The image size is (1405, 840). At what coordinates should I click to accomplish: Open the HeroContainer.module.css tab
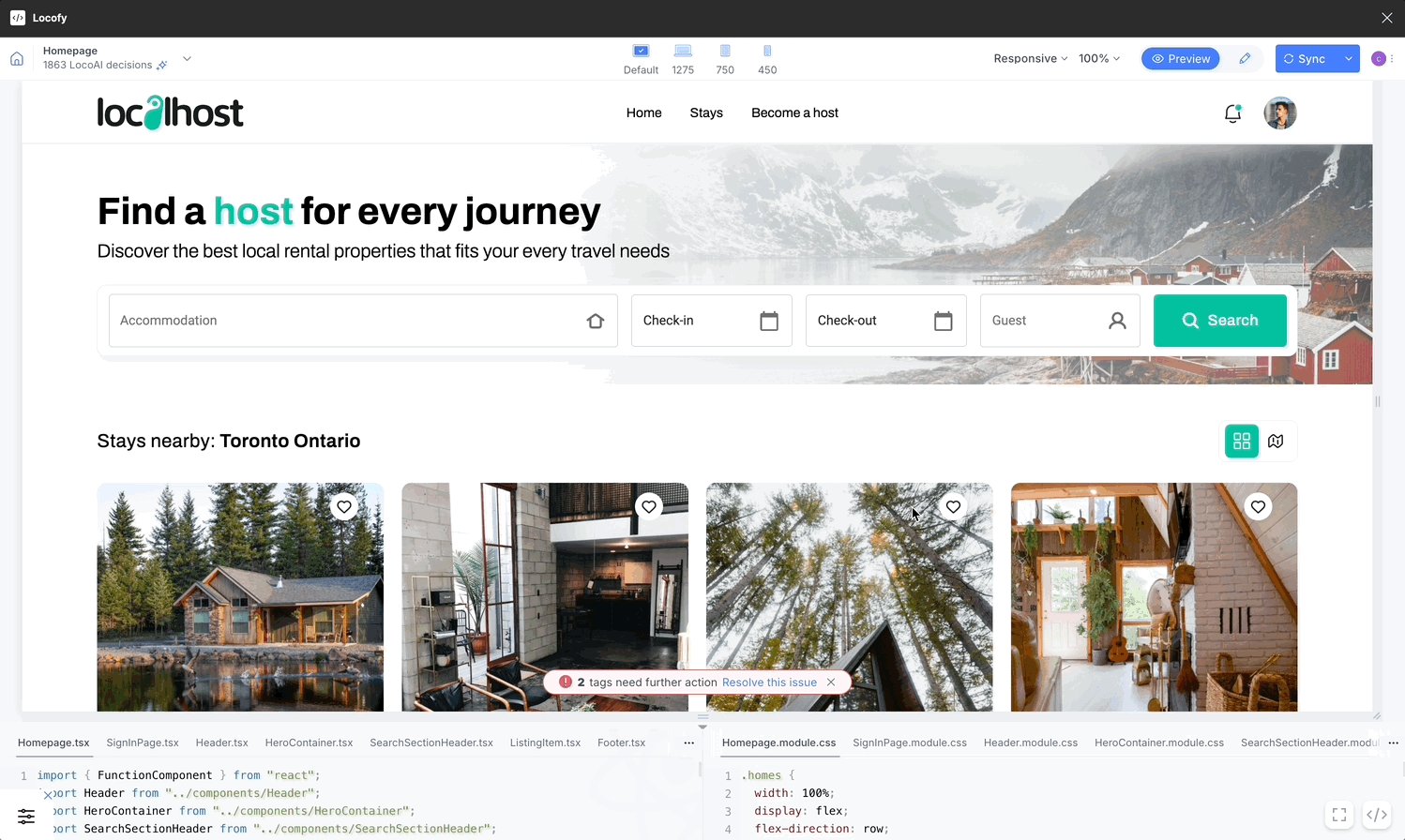pos(1159,742)
